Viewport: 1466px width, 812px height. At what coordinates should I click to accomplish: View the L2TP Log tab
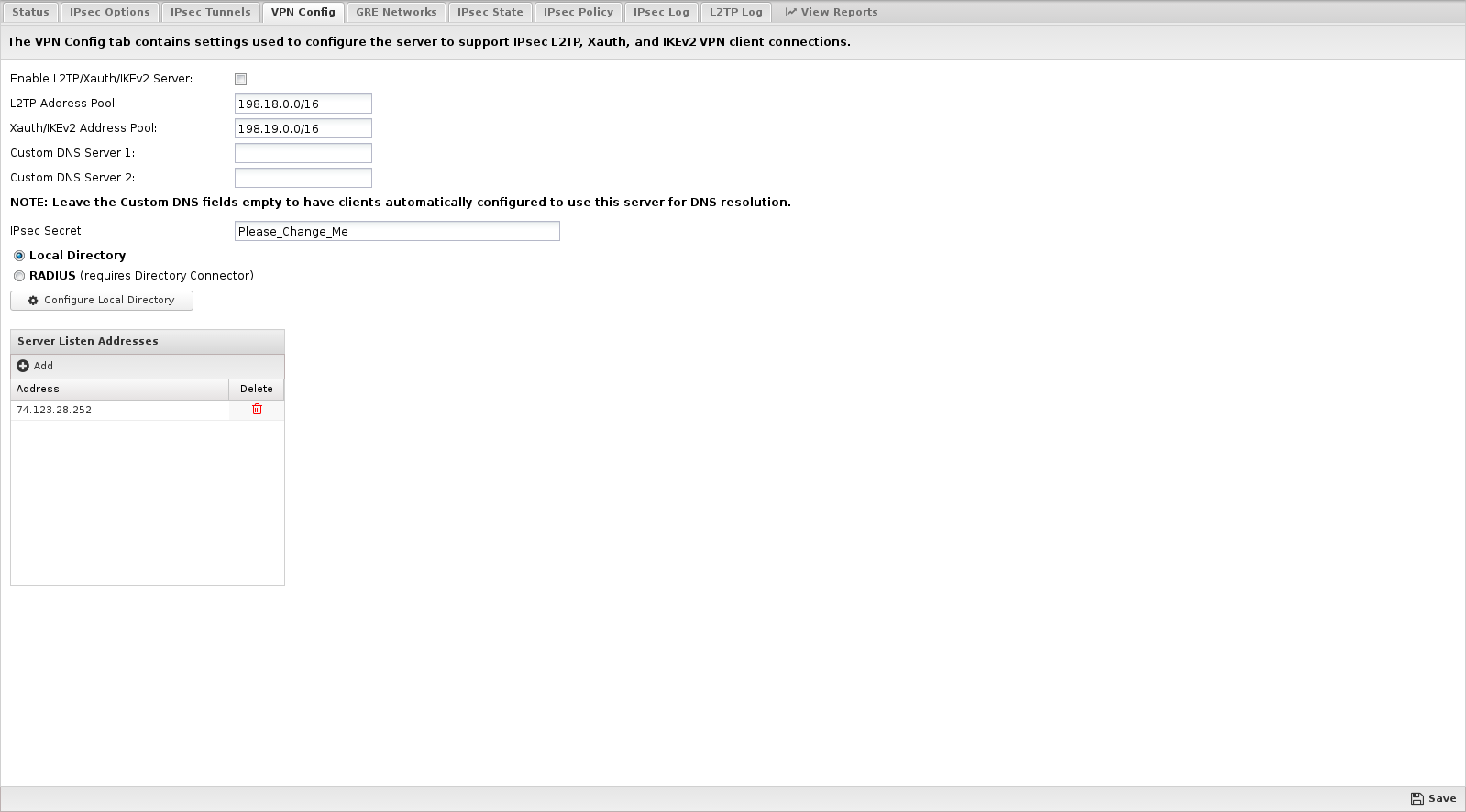735,12
